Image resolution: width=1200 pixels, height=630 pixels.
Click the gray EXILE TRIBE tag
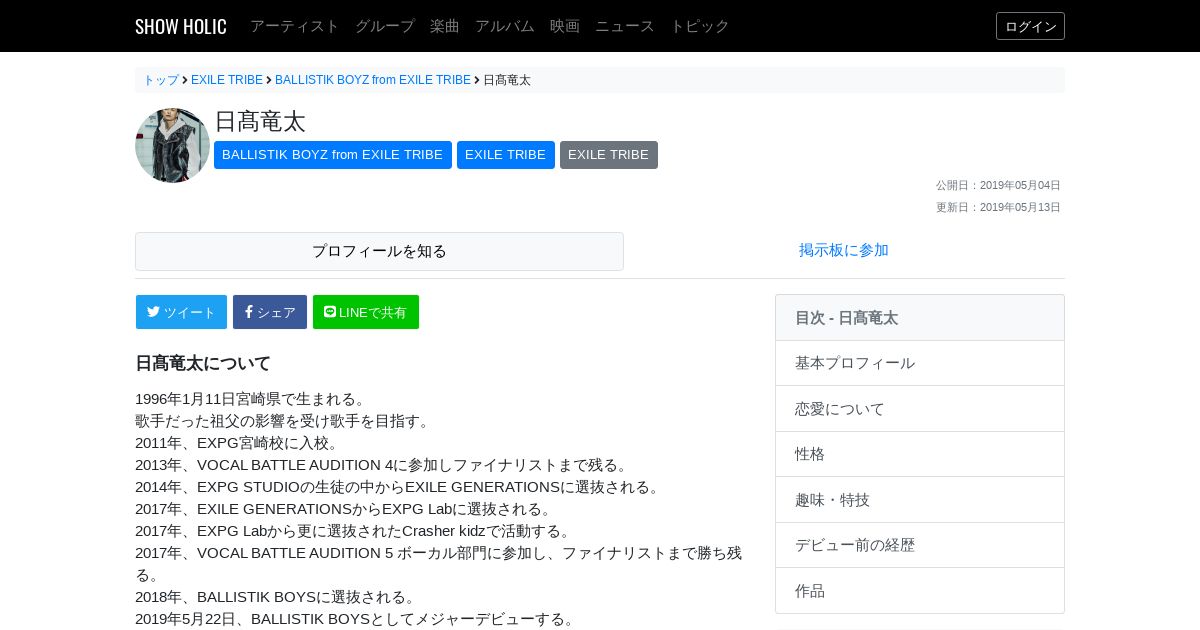coord(609,155)
